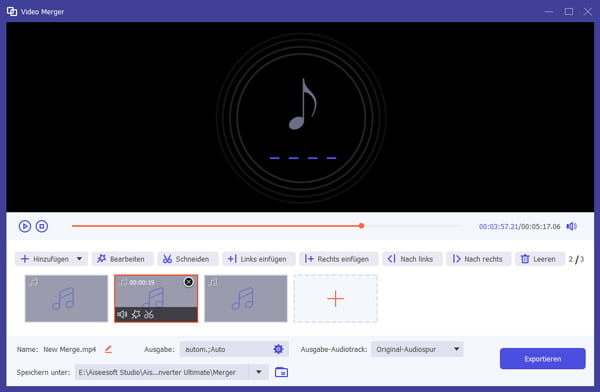The height and width of the screenshot is (392, 600).
Task: Open Bearbeiten editing tool
Action: click(122, 259)
